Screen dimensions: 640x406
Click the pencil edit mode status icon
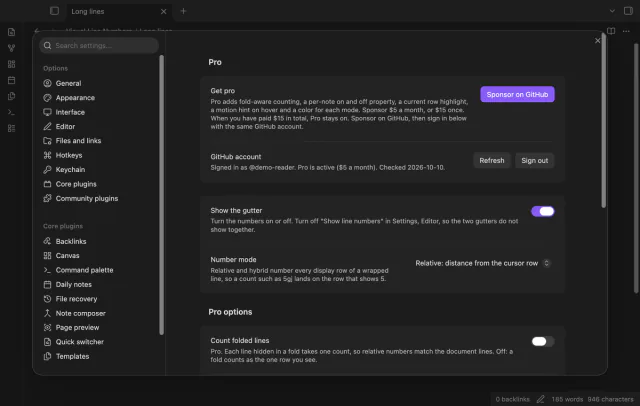pos(540,399)
